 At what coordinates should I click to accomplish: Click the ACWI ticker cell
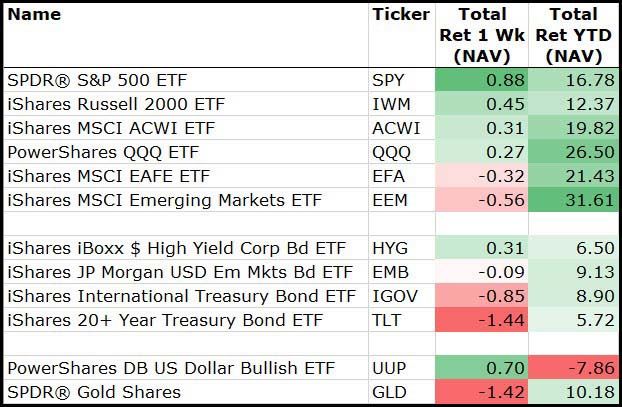pos(396,128)
